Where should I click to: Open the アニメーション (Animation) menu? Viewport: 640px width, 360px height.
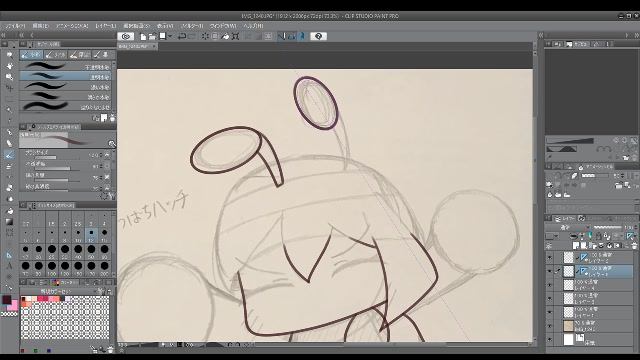click(72, 26)
